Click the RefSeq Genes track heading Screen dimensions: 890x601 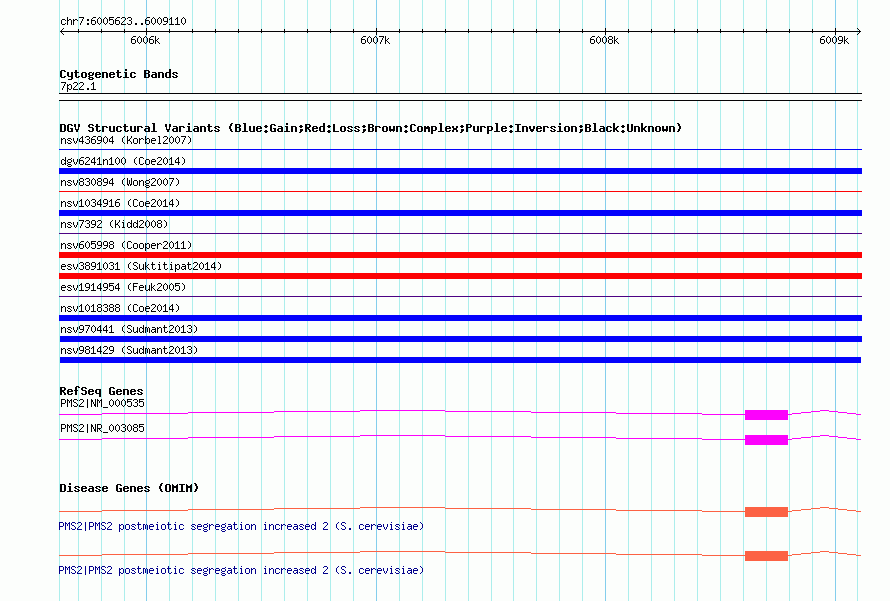[x=101, y=391]
